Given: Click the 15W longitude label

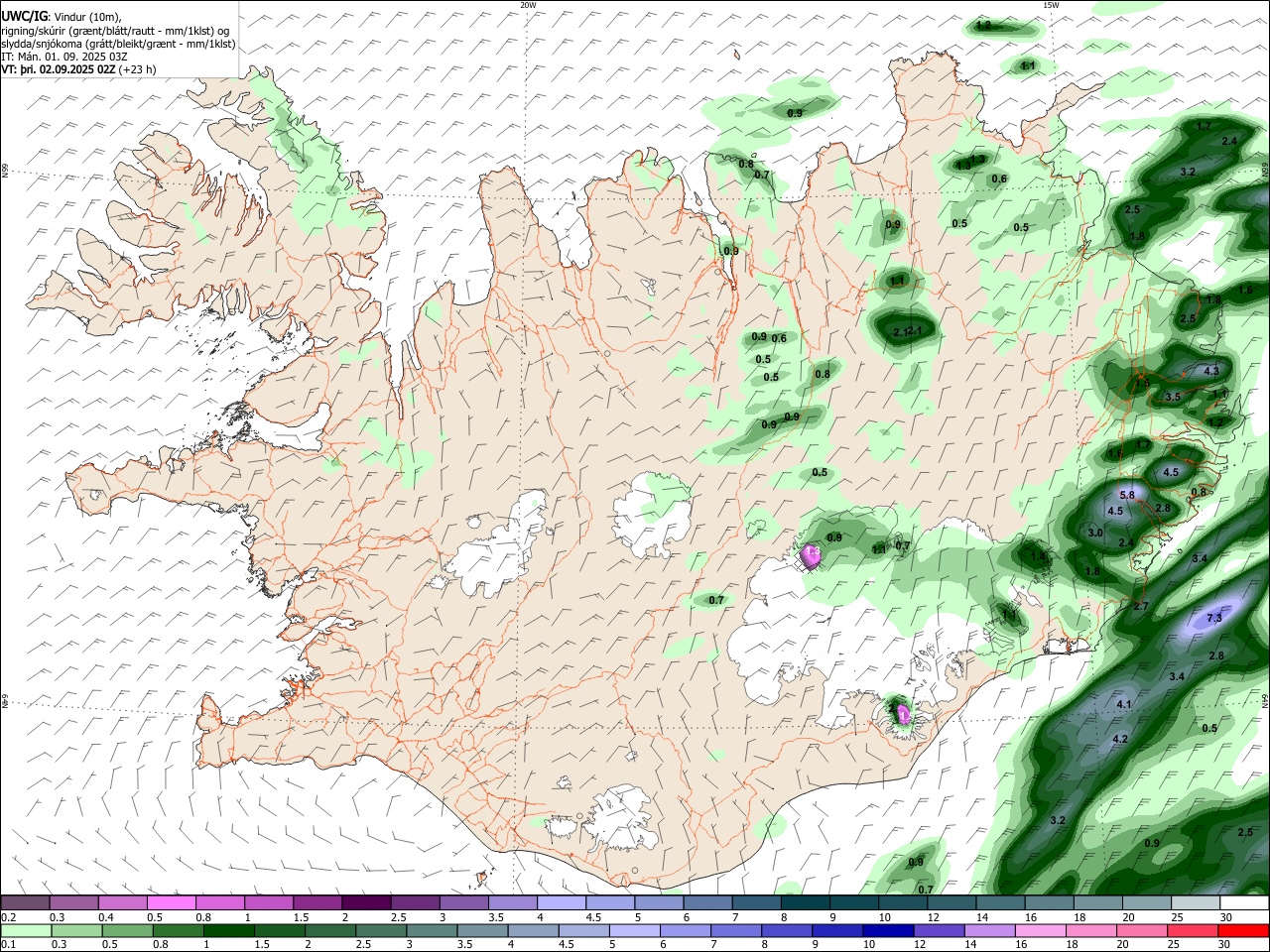Looking at the screenshot, I should pos(1051,5).
